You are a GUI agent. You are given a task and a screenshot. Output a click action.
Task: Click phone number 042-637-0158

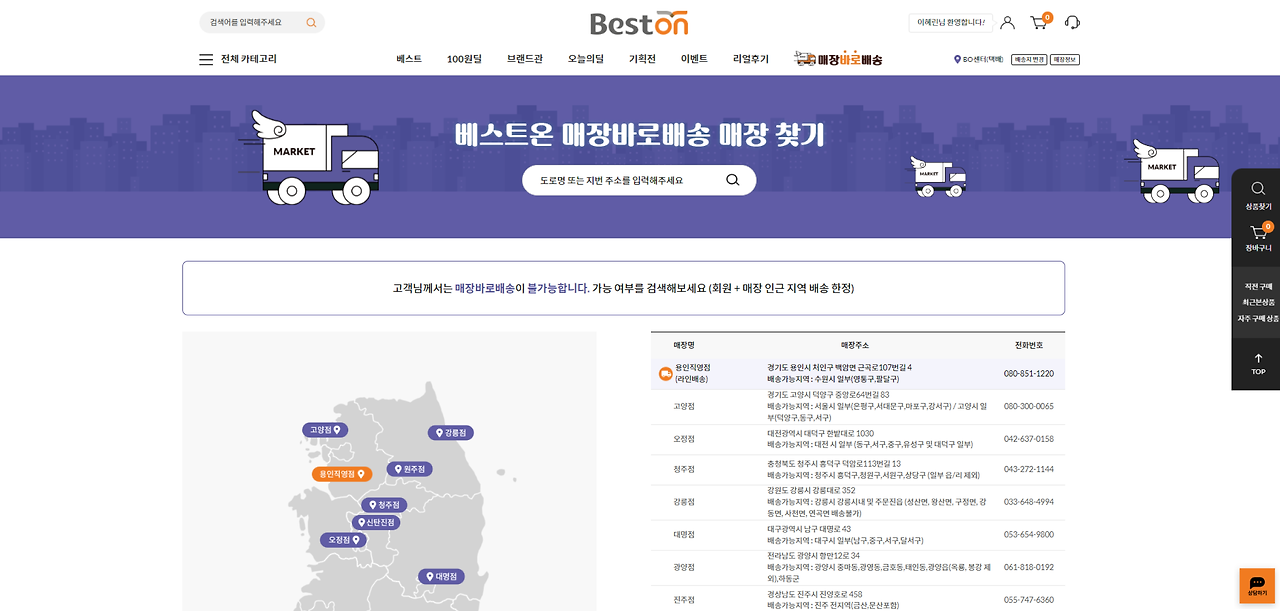pos(1029,439)
